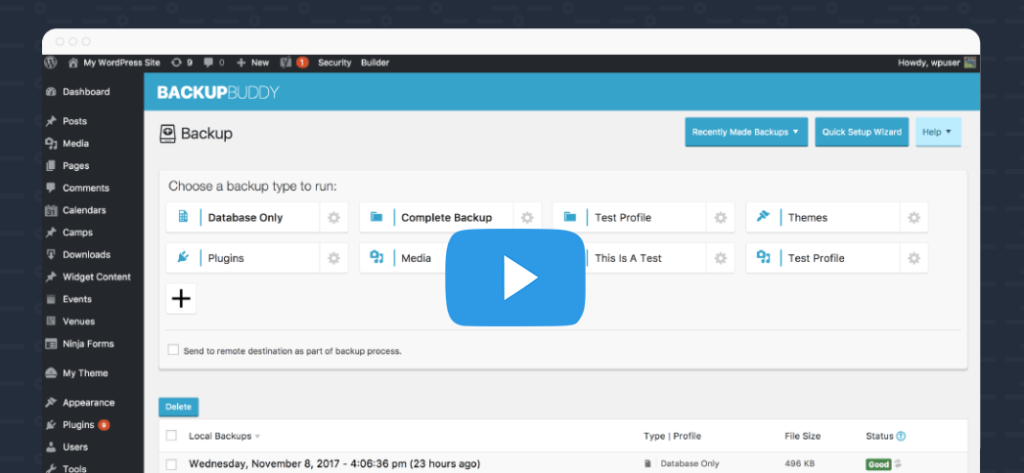Image resolution: width=1024 pixels, height=473 pixels.
Task: Open settings gear for Themes profile
Action: click(914, 218)
